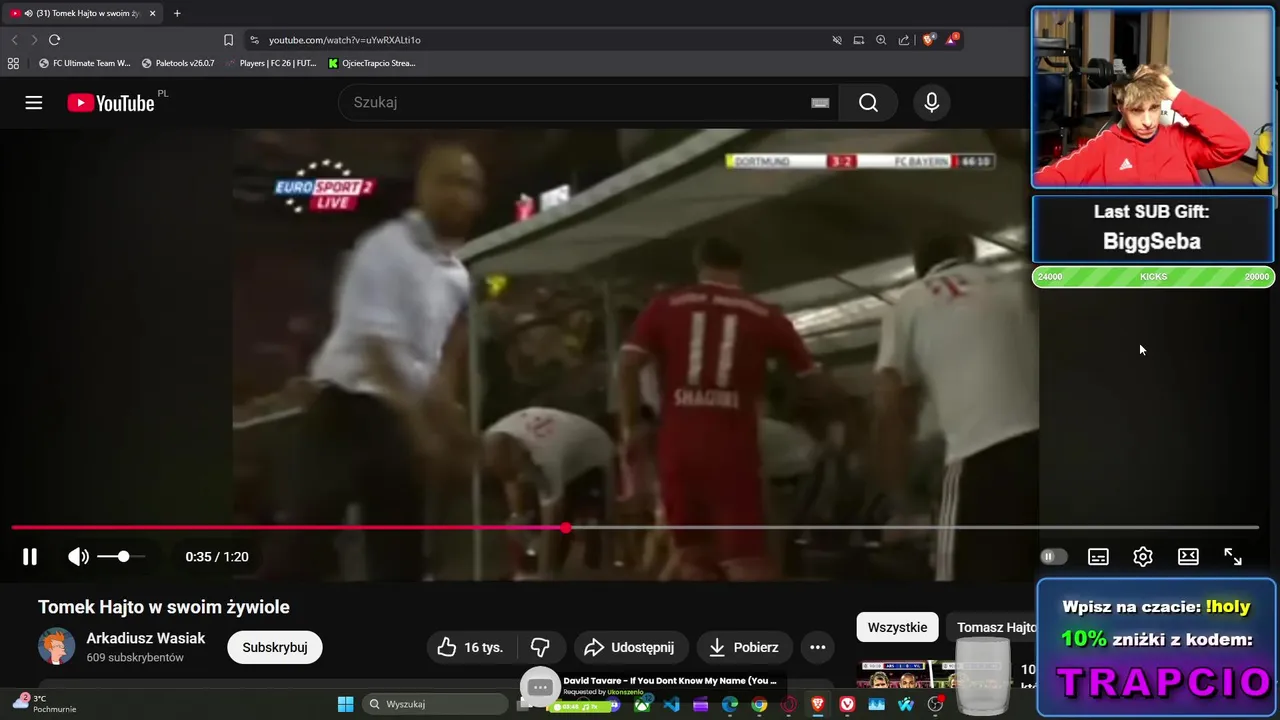This screenshot has width=1280, height=720.
Task: Open Microsoft Edge from the taskbar
Action: click(x=730, y=704)
